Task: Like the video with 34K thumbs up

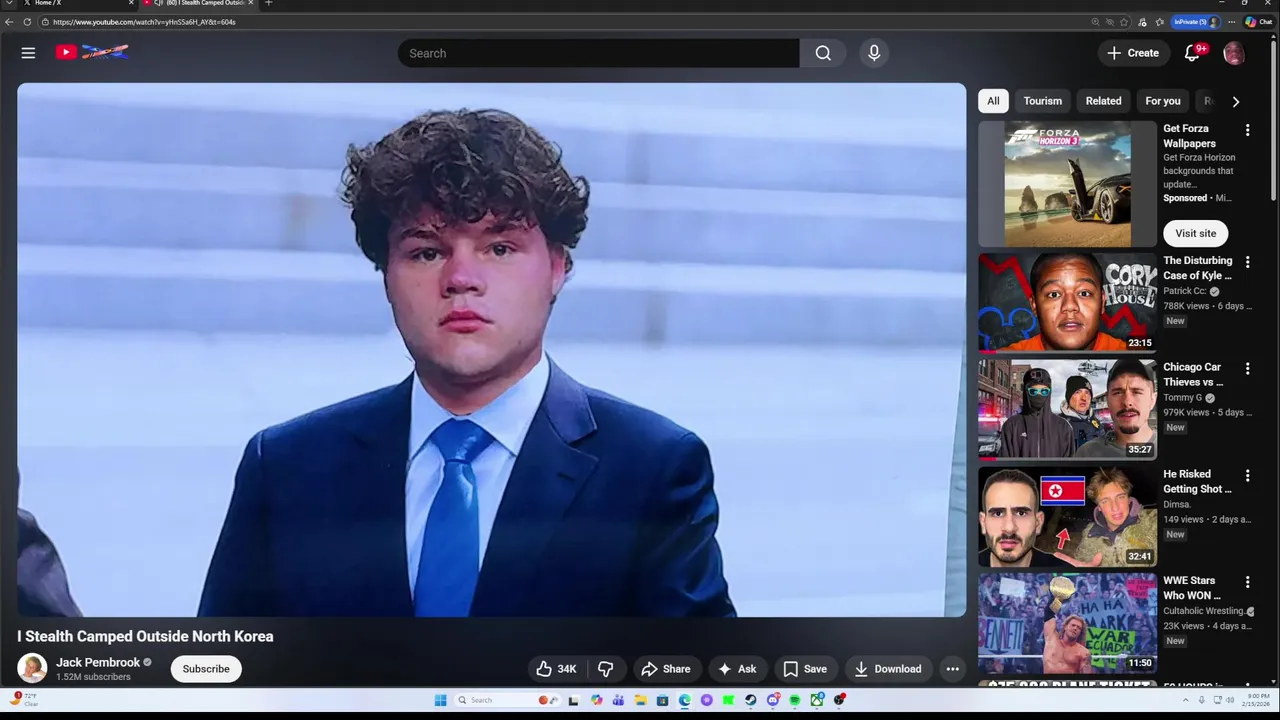Action: tap(556, 669)
